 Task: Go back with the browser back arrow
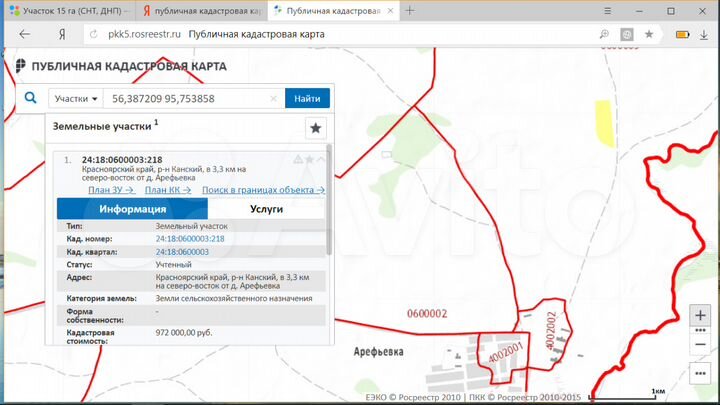coord(24,34)
